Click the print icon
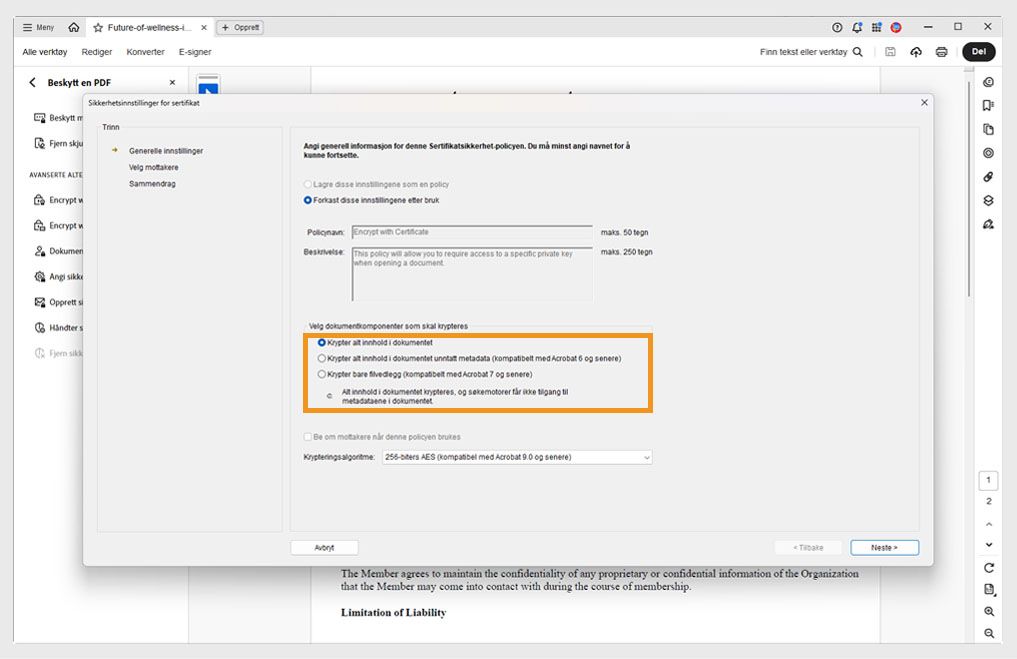The image size is (1017, 659). [x=942, y=52]
